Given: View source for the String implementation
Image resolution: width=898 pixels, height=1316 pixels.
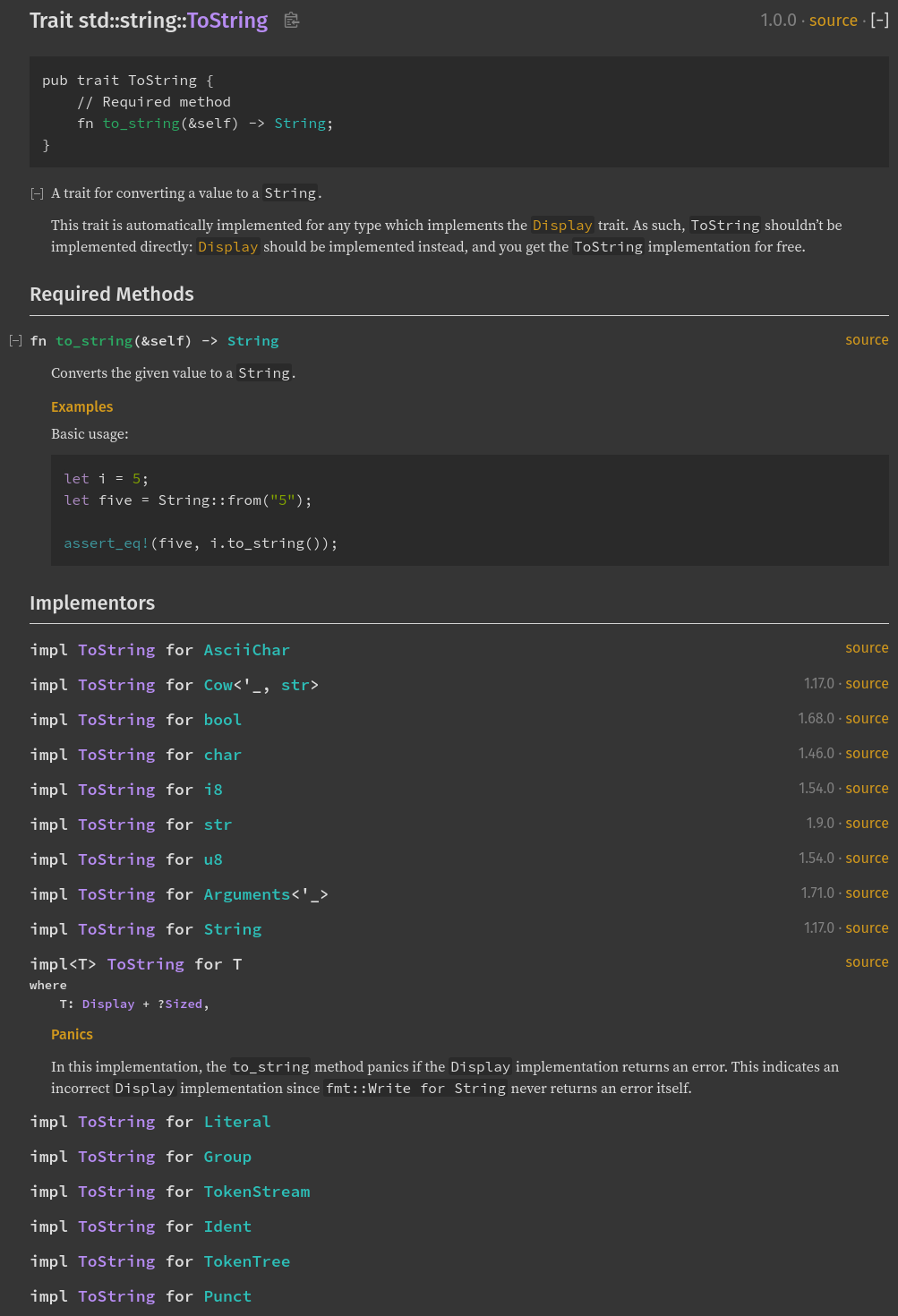Looking at the screenshot, I should click(x=867, y=928).
